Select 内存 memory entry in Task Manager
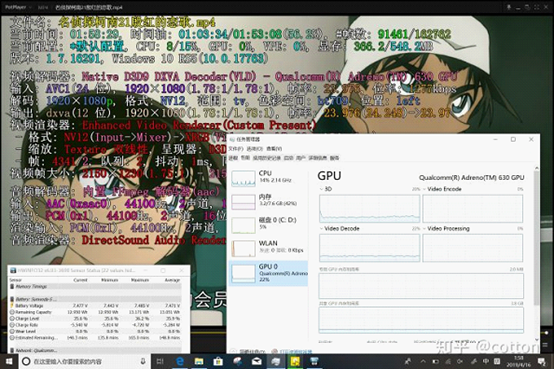Screen dimensions: 554x369 click(268, 200)
